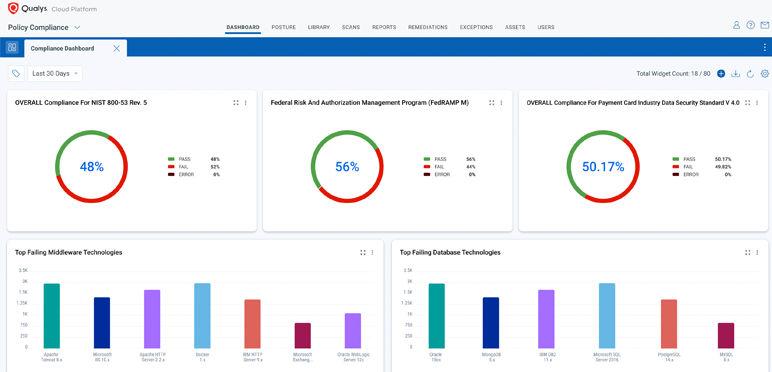Open the user profile icon
Viewport: 772px width, 372px height.
(x=736, y=25)
